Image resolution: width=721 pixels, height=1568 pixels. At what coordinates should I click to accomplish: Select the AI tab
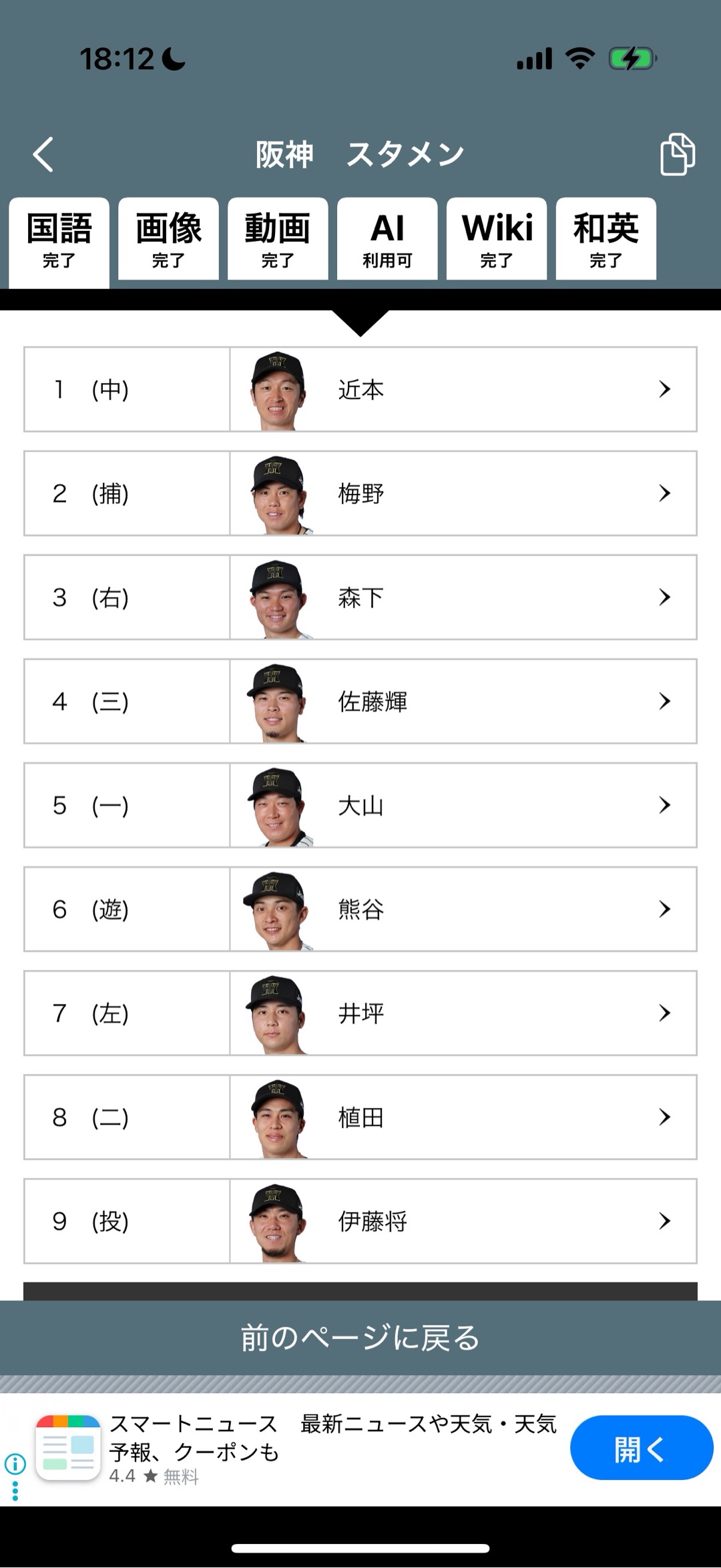point(387,239)
